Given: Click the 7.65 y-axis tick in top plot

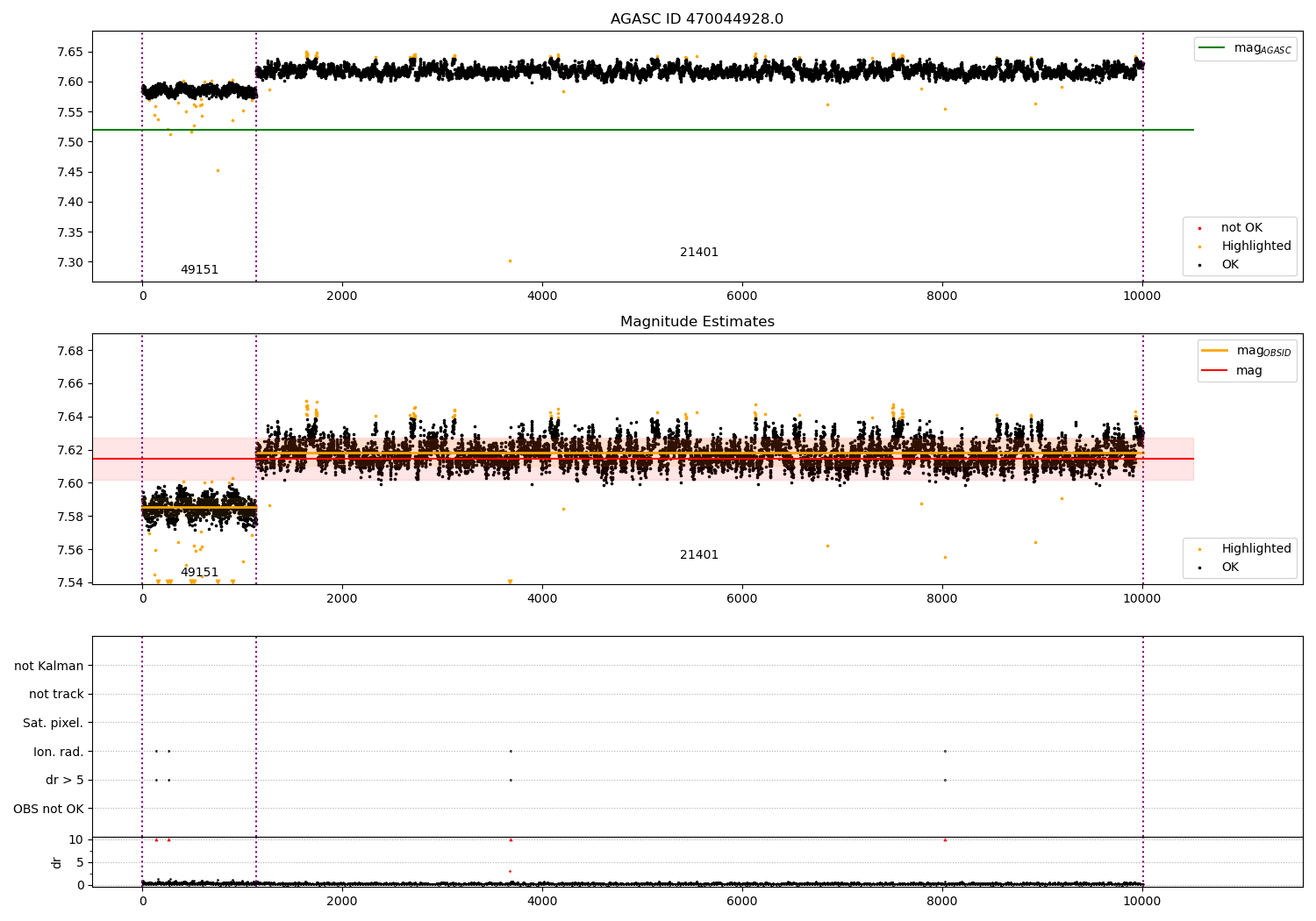Looking at the screenshot, I should coord(69,53).
